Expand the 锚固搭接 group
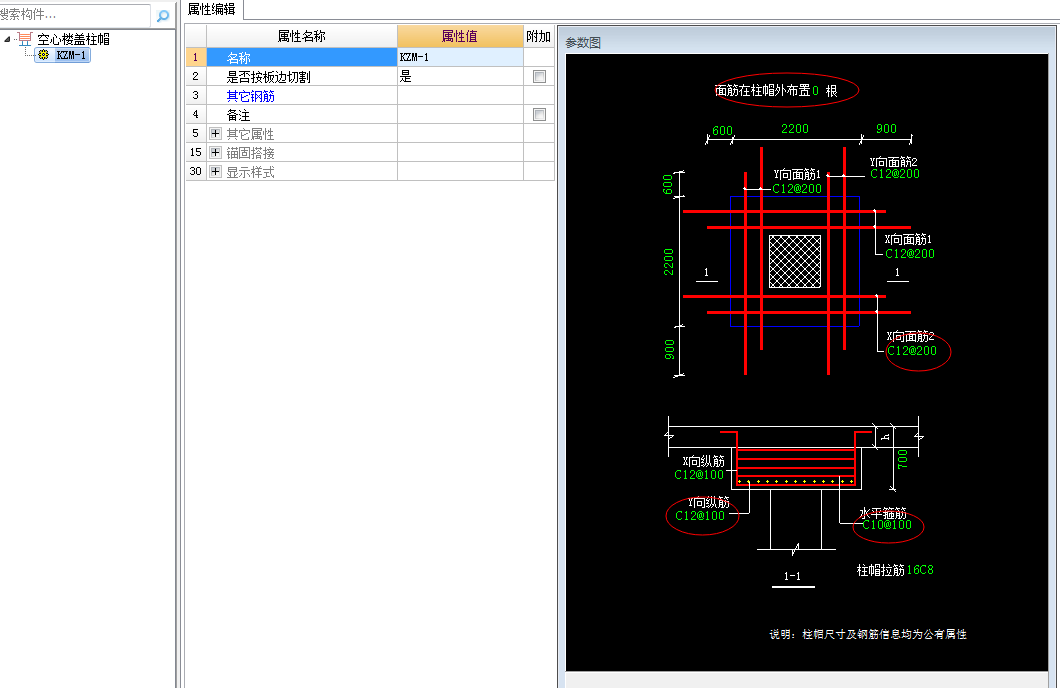Image resolution: width=1060 pixels, height=688 pixels. click(215, 152)
